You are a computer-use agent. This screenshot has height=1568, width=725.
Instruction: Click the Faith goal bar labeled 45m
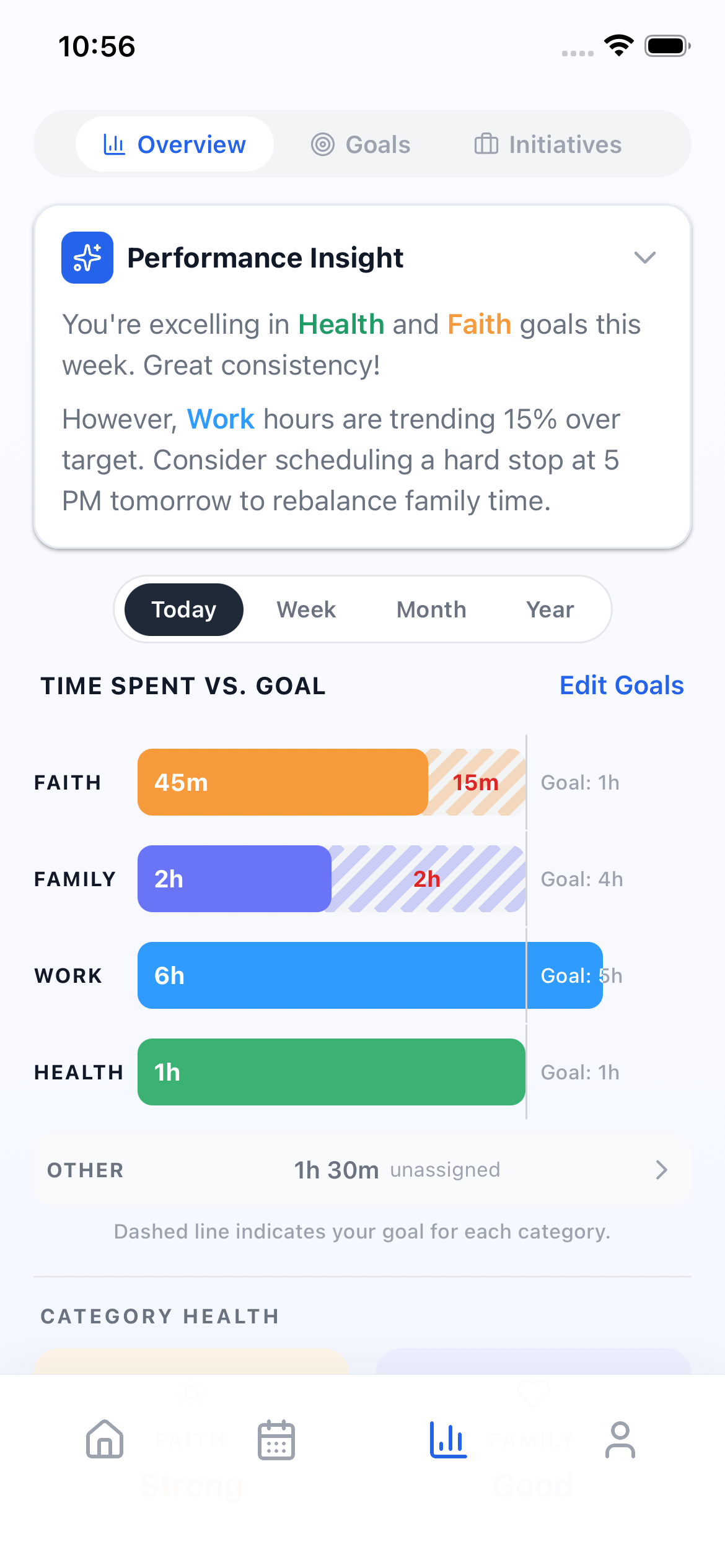282,782
